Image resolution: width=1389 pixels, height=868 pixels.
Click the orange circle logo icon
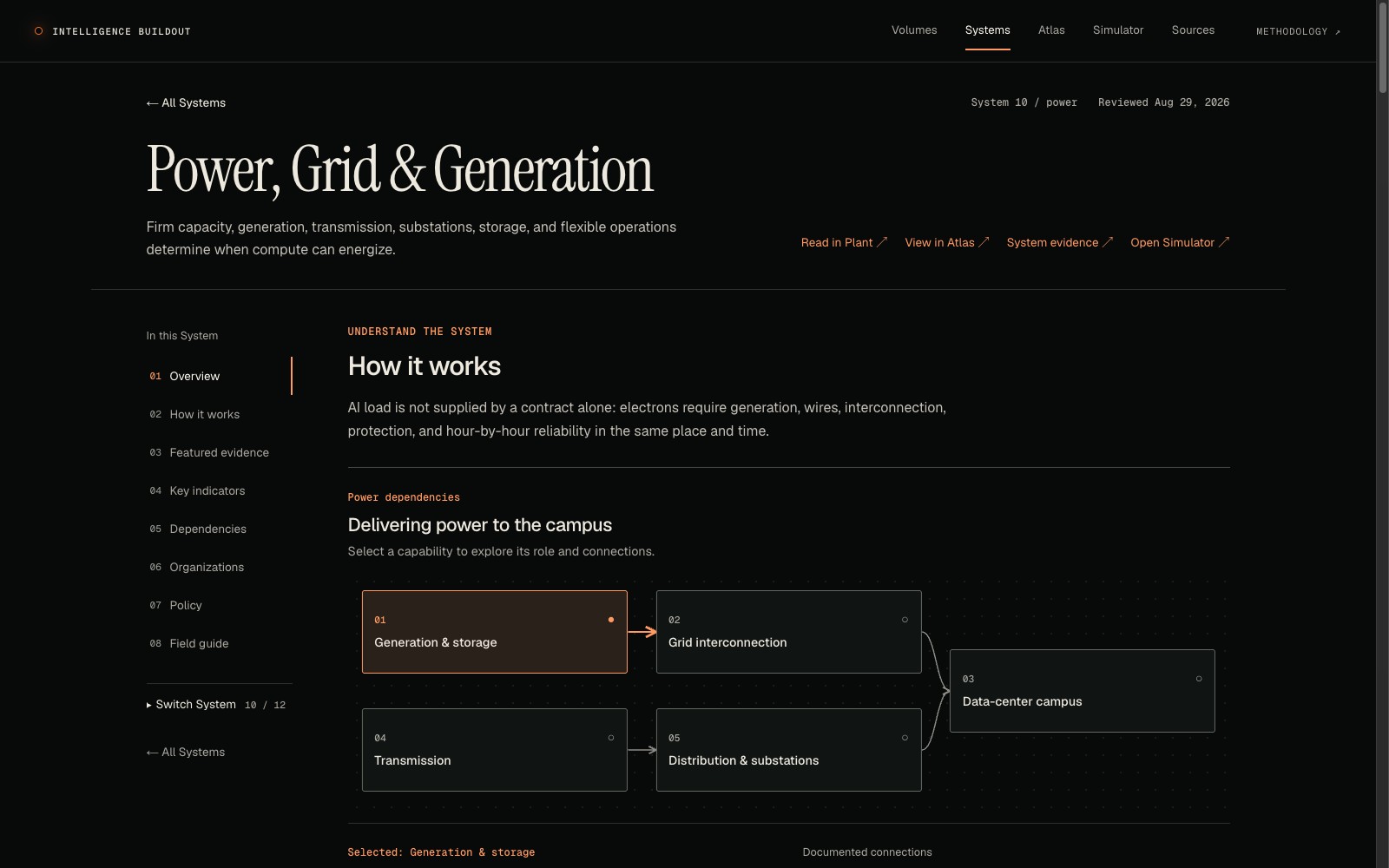point(38,31)
